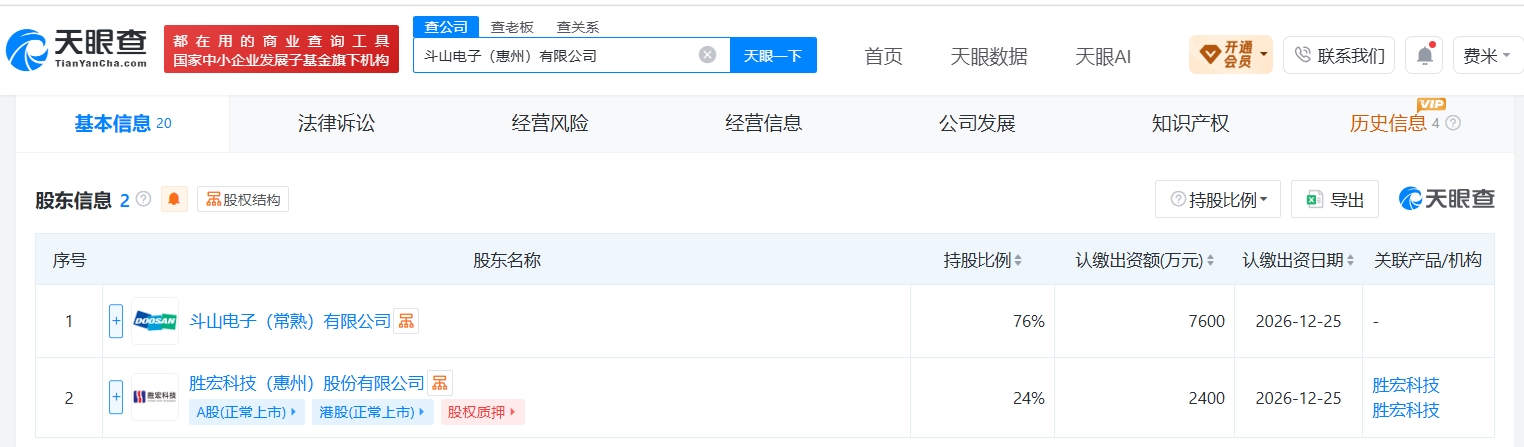
Task: Open the 开通会员 membership dropdown
Action: 1230,55
